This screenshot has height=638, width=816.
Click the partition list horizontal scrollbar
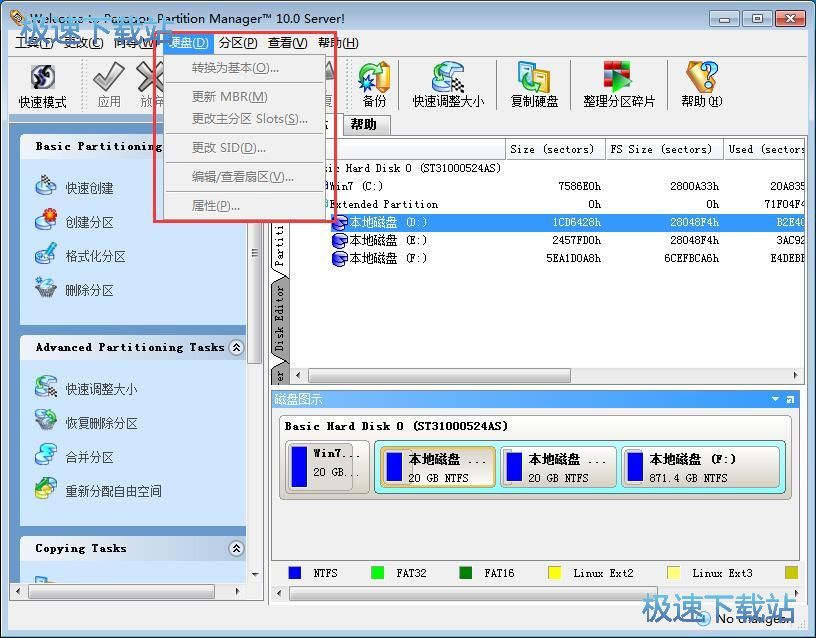click(440, 375)
